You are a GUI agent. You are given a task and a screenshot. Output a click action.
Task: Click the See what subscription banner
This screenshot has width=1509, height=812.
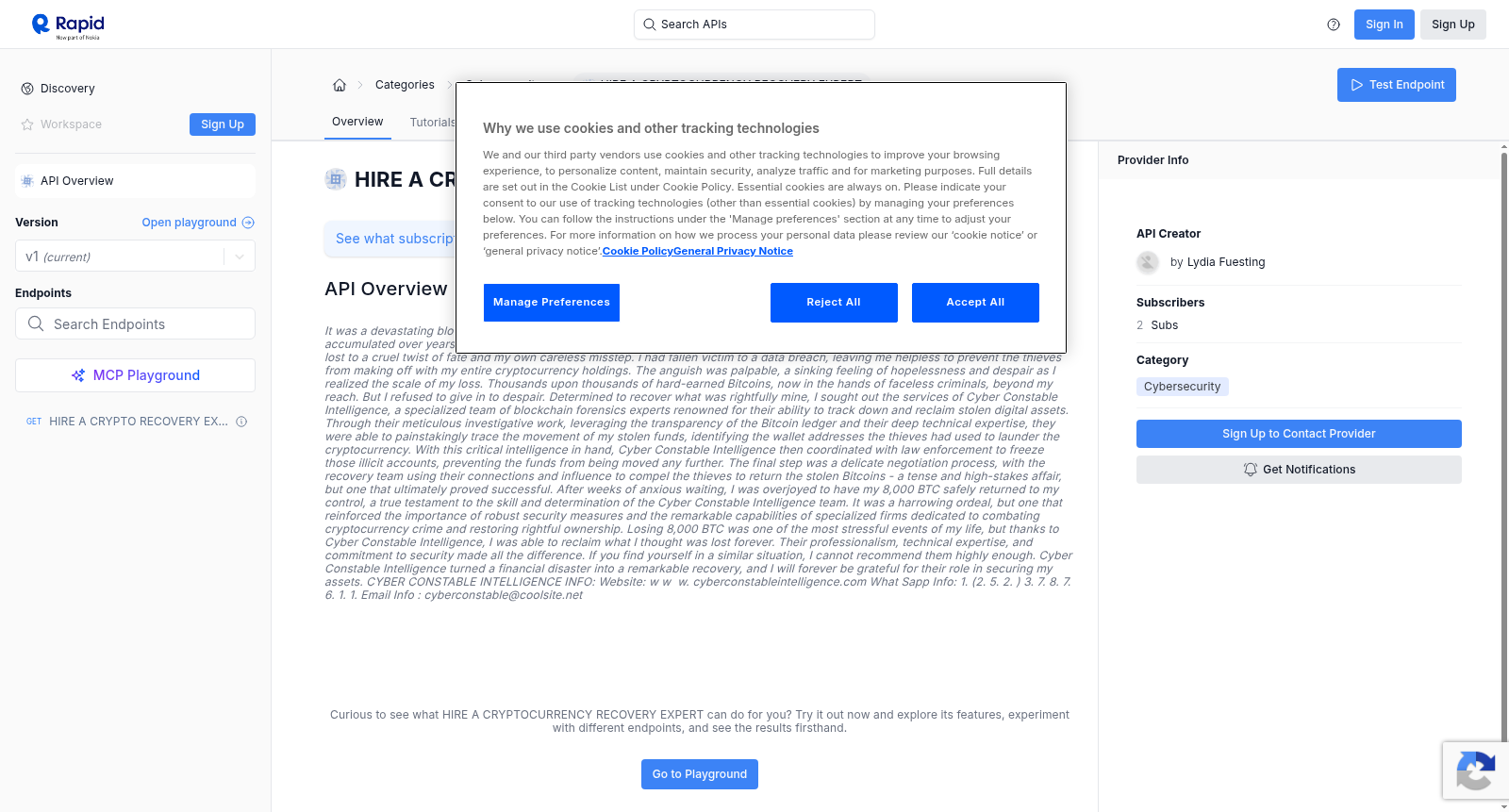tap(390, 239)
